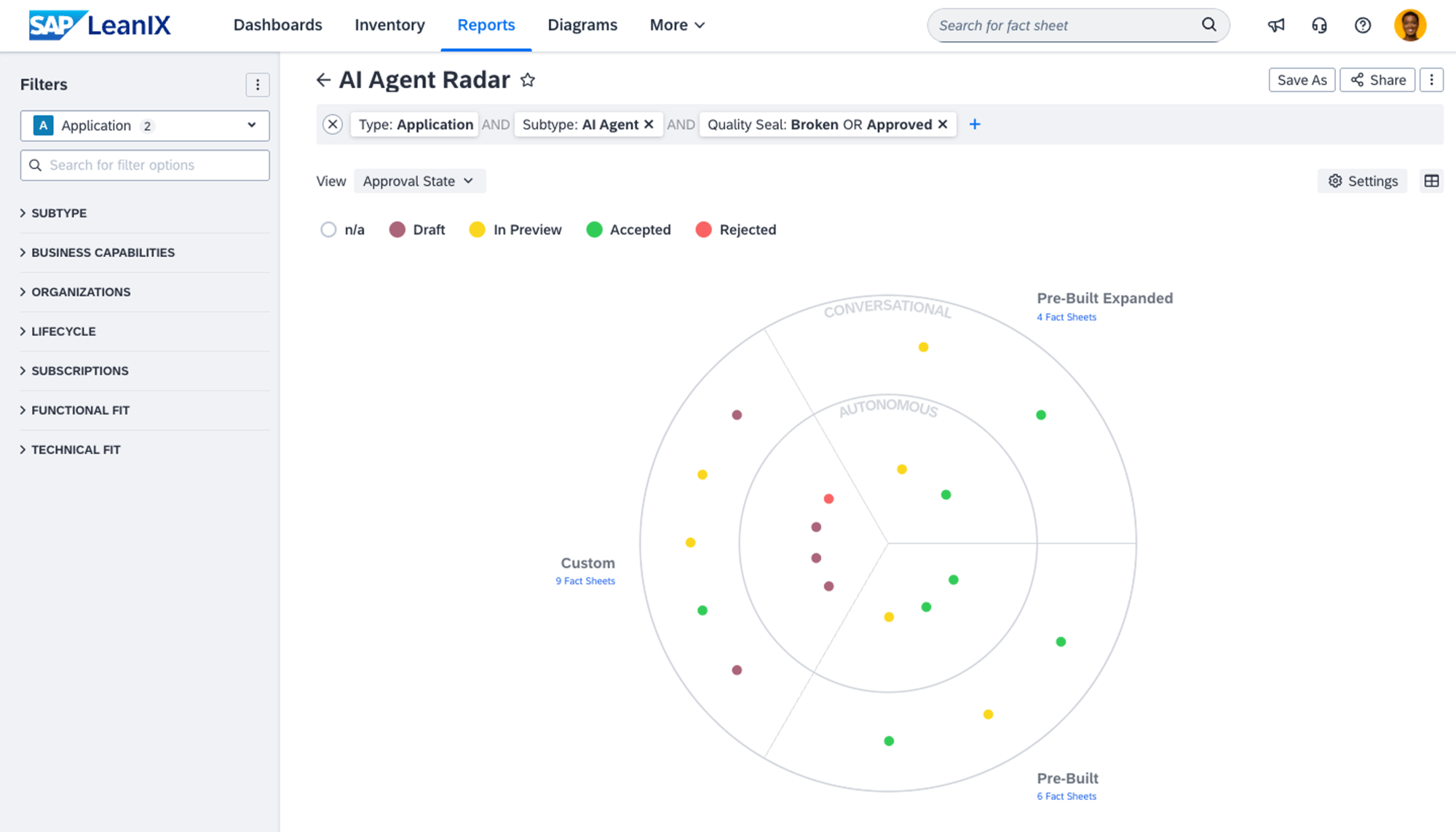The image size is (1456, 832).
Task: Expand the LIFECYCLE filter section
Action: coord(64,331)
